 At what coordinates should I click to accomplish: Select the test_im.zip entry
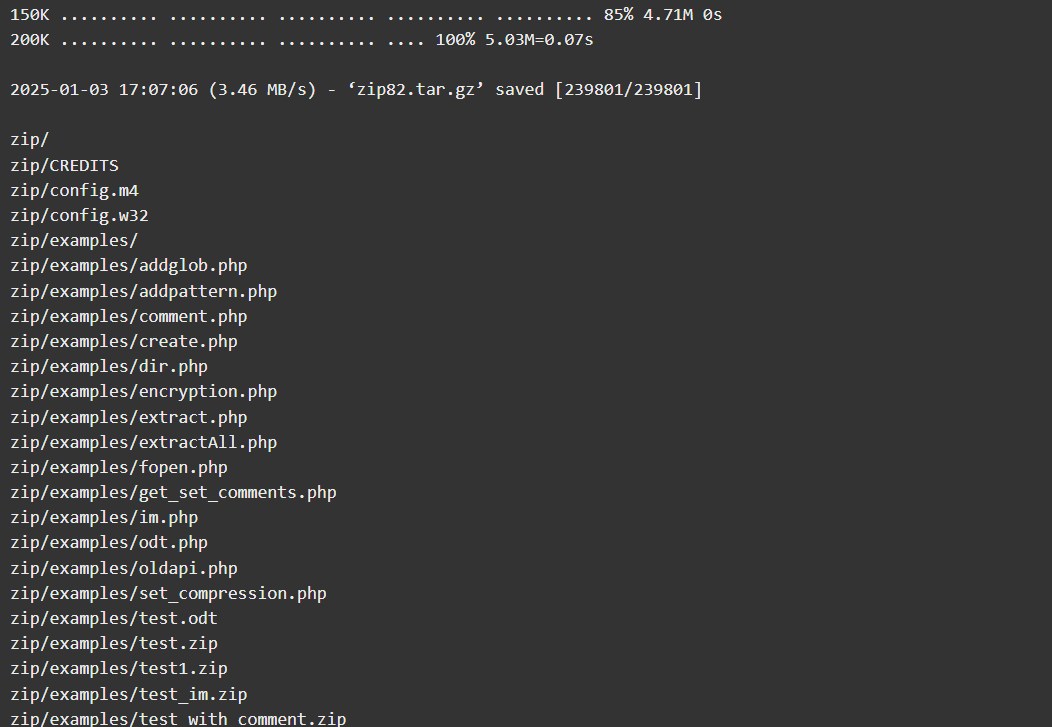point(129,694)
